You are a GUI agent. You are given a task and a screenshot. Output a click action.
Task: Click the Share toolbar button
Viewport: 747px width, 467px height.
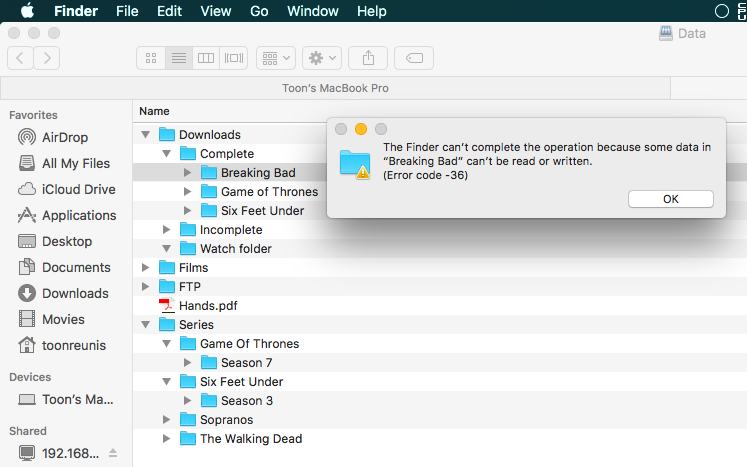coord(368,58)
